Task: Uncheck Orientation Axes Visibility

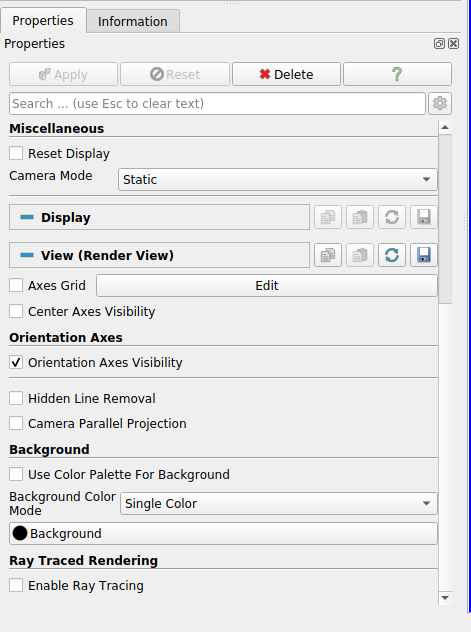Action: point(16,362)
